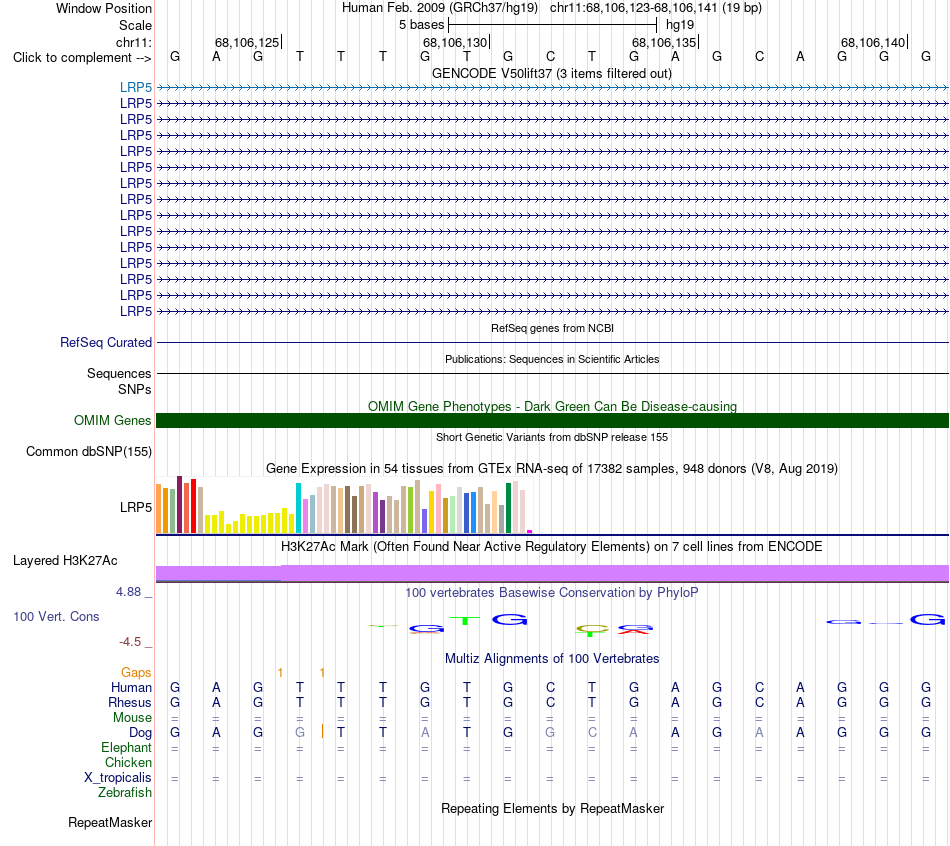Screen dimensions: 950x846
Task: Open '100 vertebrates Basewise Conservation by PhyloP' title
Action: 552,593
